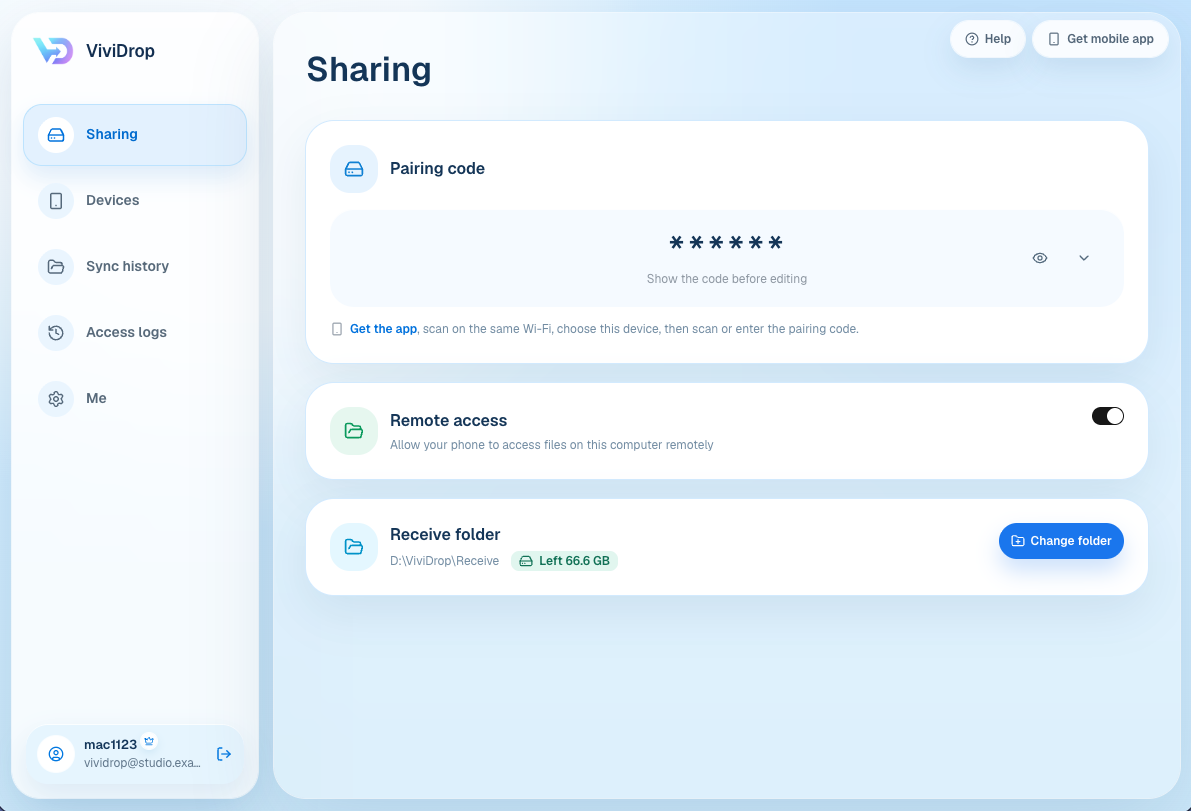This screenshot has width=1191, height=811.
Task: Go to Devices in the sidebar
Action: point(135,201)
